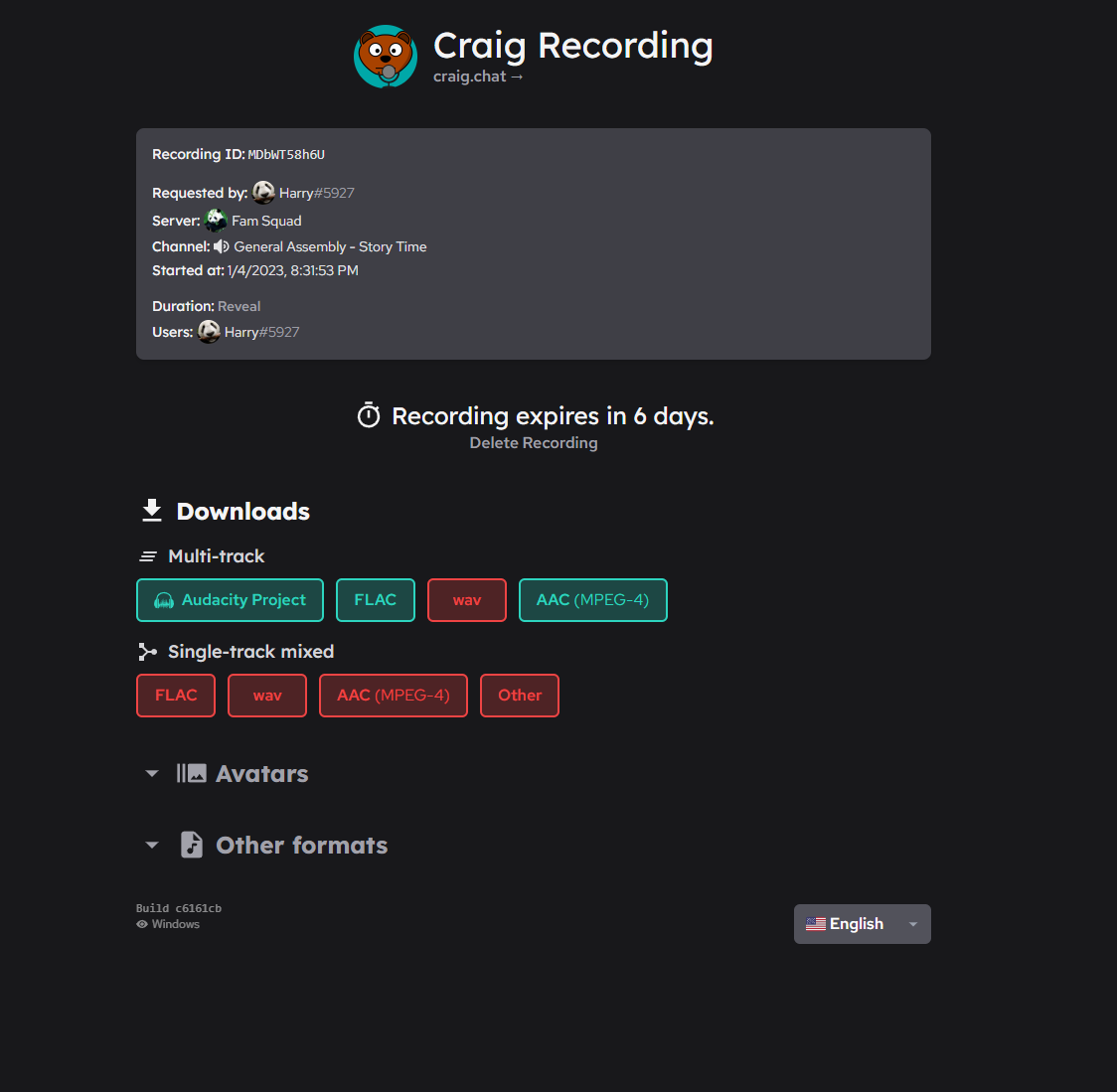Click the merge icon beside Single-track mixed
The height and width of the screenshot is (1092, 1117).
147,651
